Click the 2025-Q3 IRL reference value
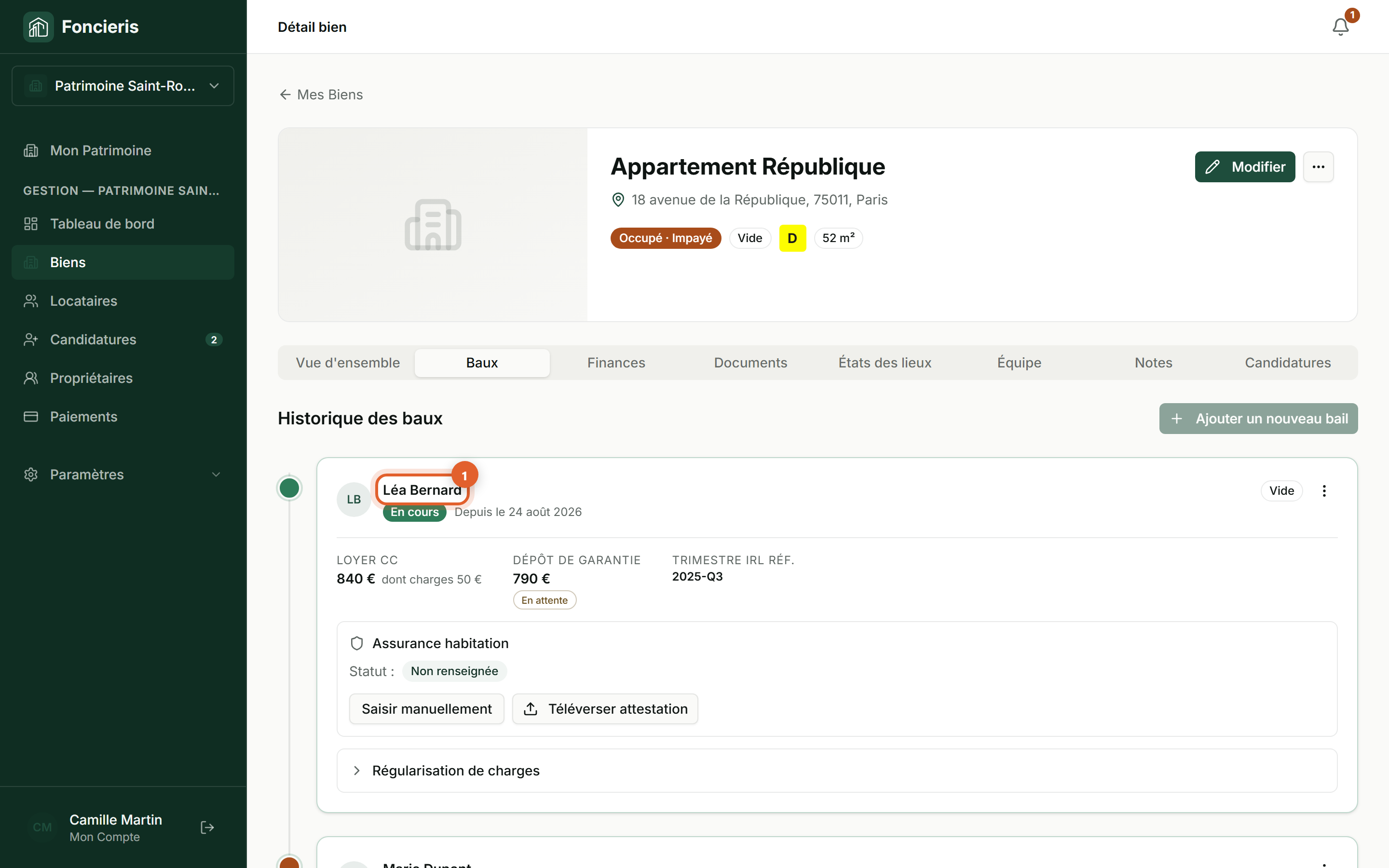This screenshot has width=1389, height=868. [x=697, y=576]
